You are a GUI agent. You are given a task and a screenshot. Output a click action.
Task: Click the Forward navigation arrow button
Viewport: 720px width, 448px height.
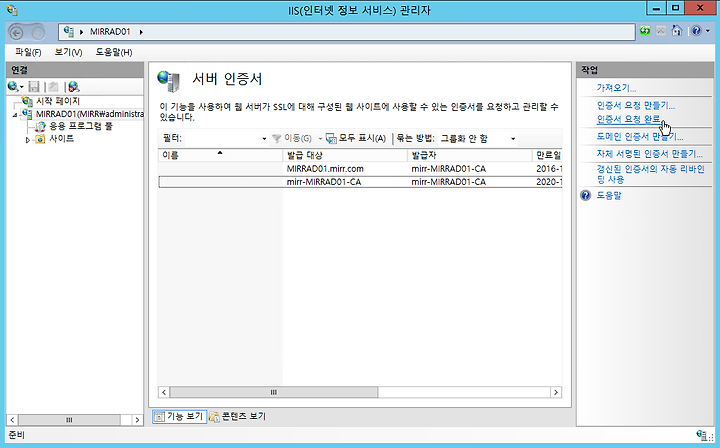38,33
